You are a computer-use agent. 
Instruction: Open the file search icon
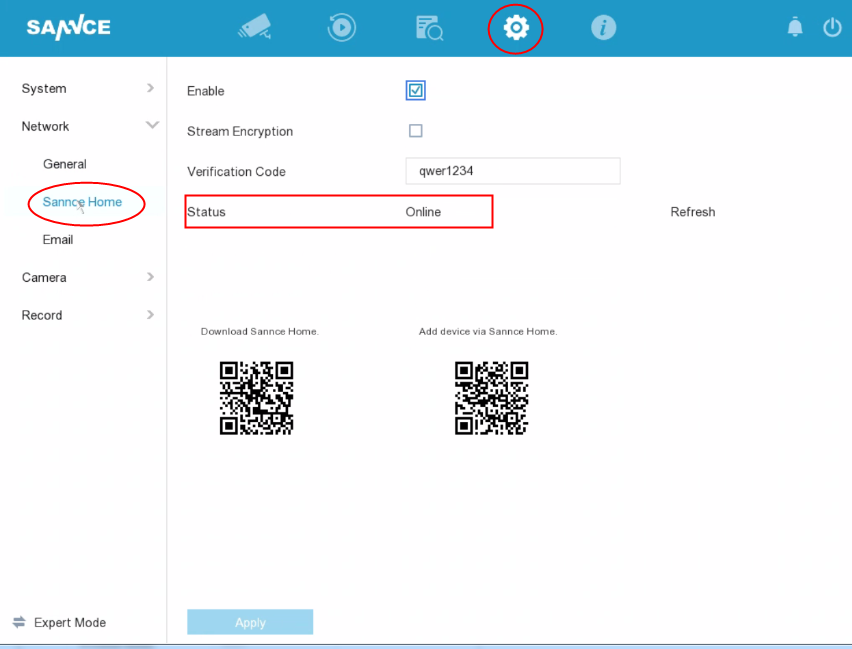click(429, 28)
